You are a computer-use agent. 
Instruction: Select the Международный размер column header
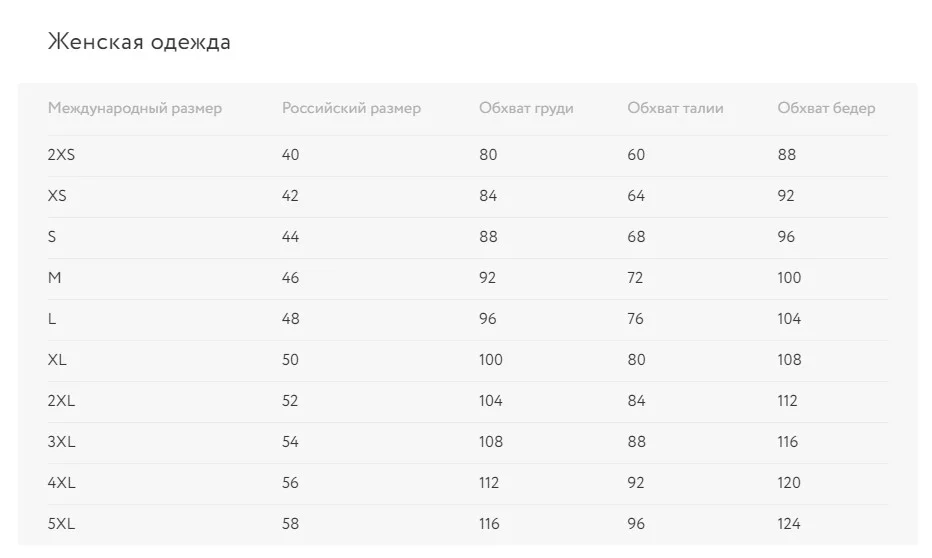pyautogui.click(x=135, y=108)
